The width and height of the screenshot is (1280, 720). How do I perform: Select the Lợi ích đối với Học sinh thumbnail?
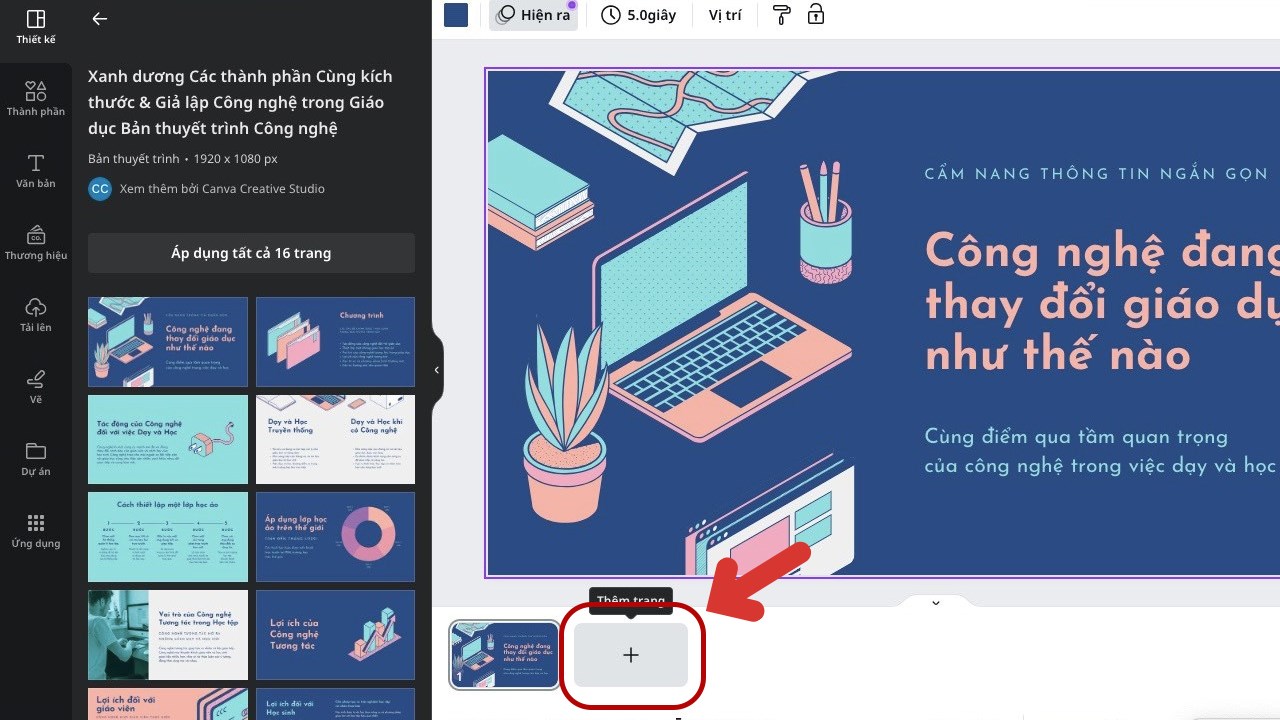pyautogui.click(x=335, y=704)
